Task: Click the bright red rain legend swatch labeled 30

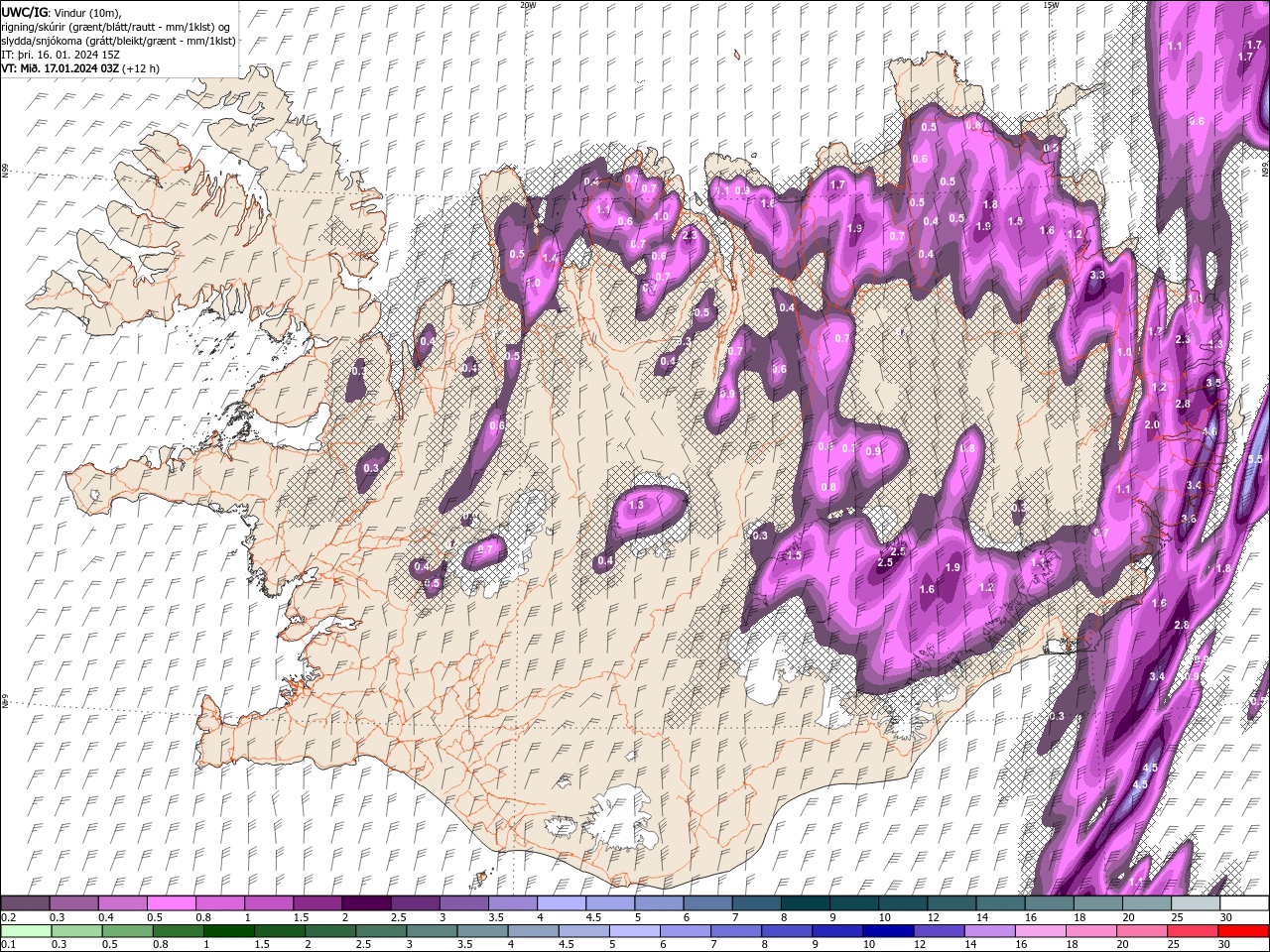Action: [x=1244, y=931]
